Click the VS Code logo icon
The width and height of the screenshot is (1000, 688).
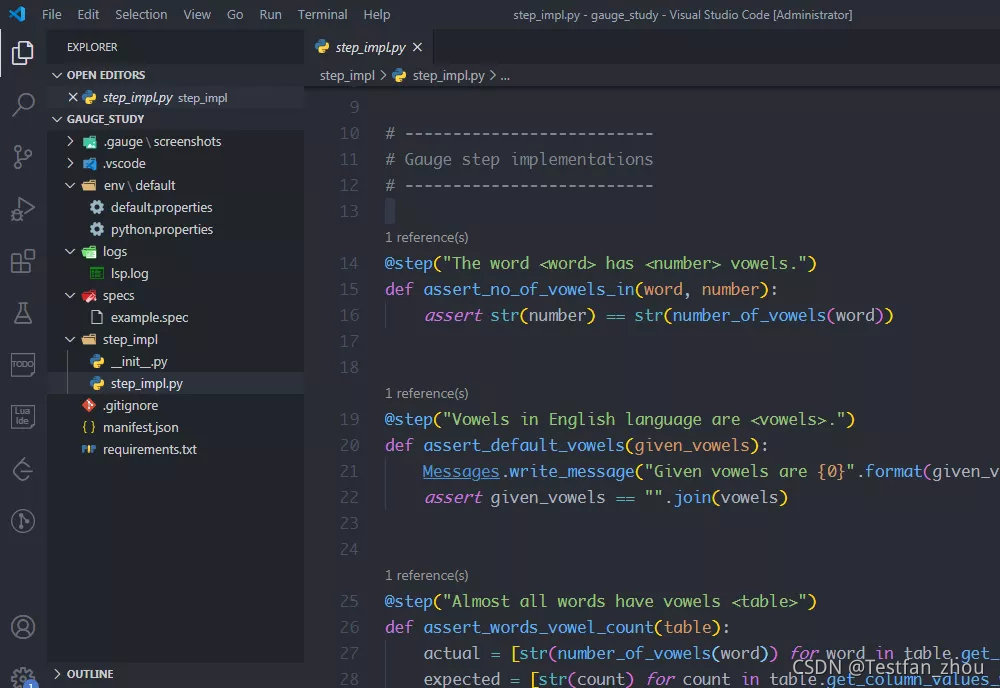click(x=17, y=14)
